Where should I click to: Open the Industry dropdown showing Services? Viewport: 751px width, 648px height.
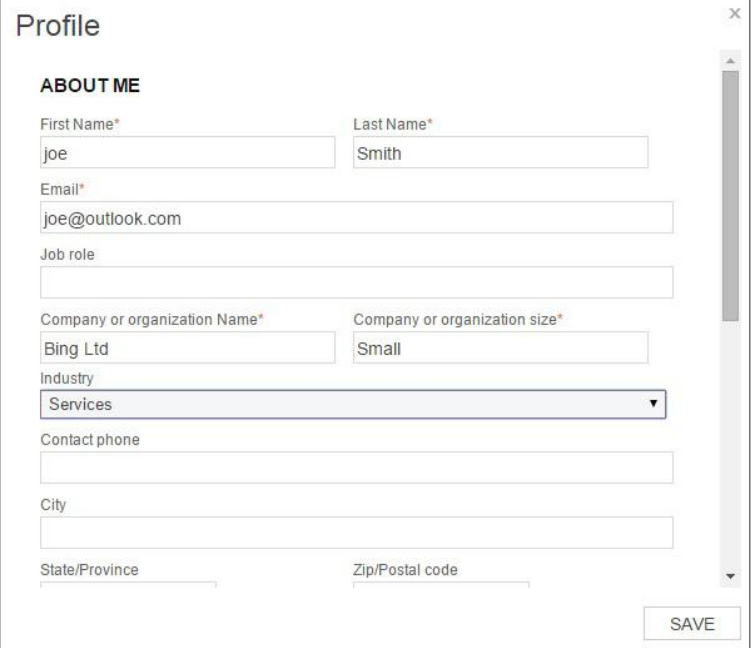point(353,404)
